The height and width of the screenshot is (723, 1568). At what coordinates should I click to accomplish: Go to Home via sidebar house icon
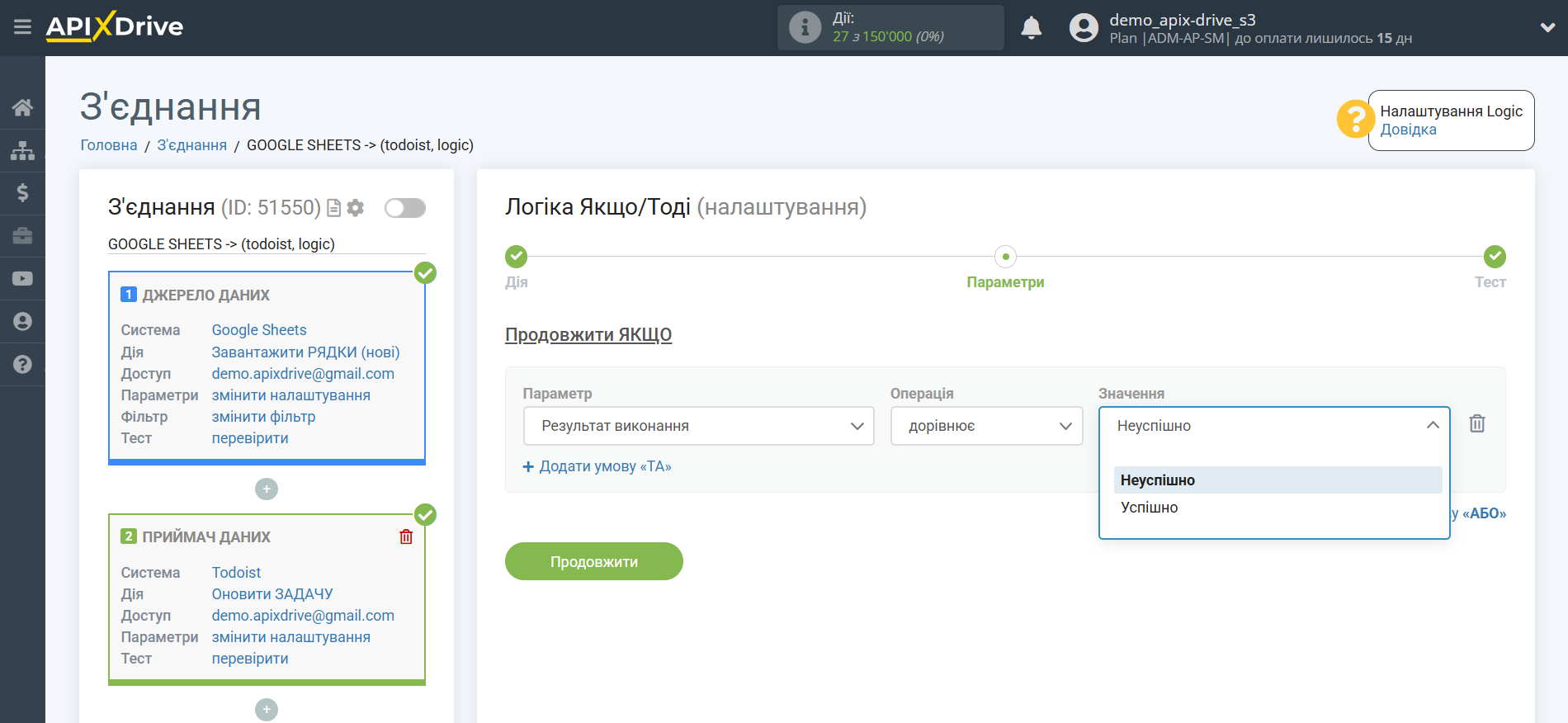(22, 107)
